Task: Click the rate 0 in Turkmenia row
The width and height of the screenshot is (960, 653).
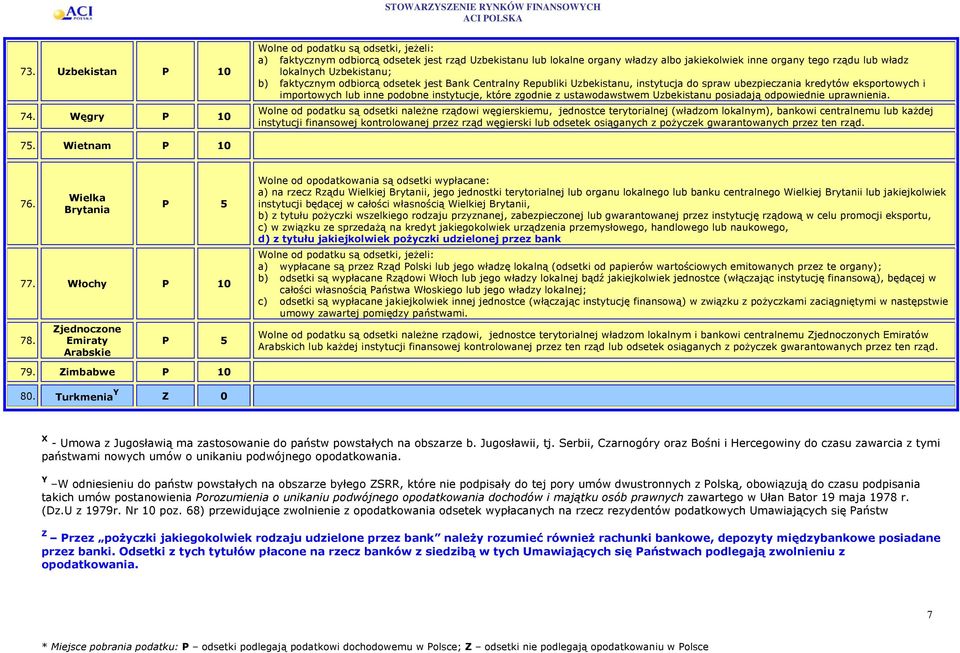Action: click(x=223, y=396)
